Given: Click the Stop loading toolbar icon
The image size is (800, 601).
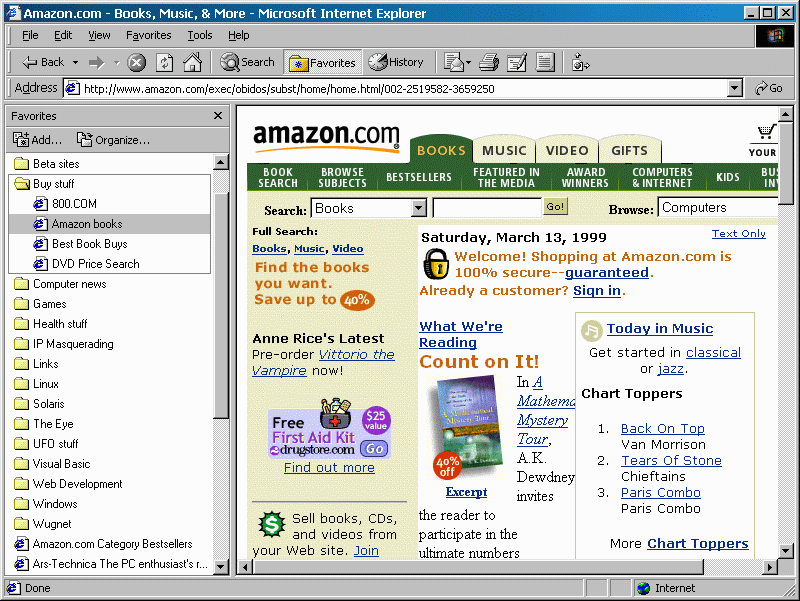Looking at the screenshot, I should (137, 62).
